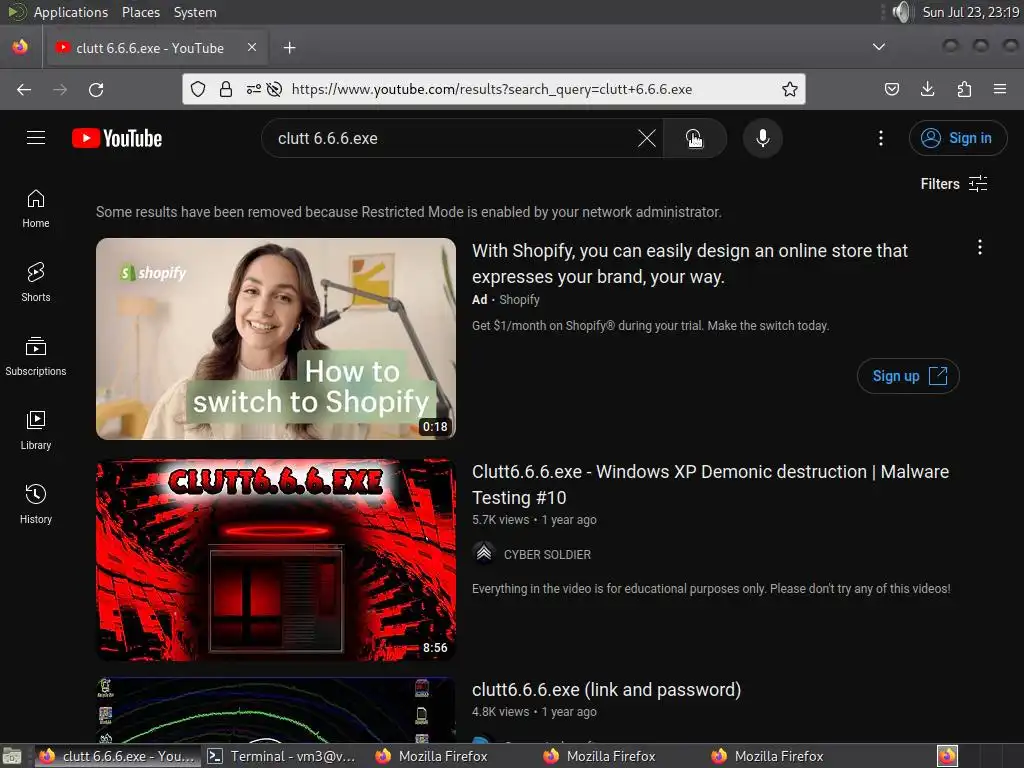The image size is (1024, 768).
Task: Click the CYBER SOLDIER channel avatar
Action: click(484, 554)
